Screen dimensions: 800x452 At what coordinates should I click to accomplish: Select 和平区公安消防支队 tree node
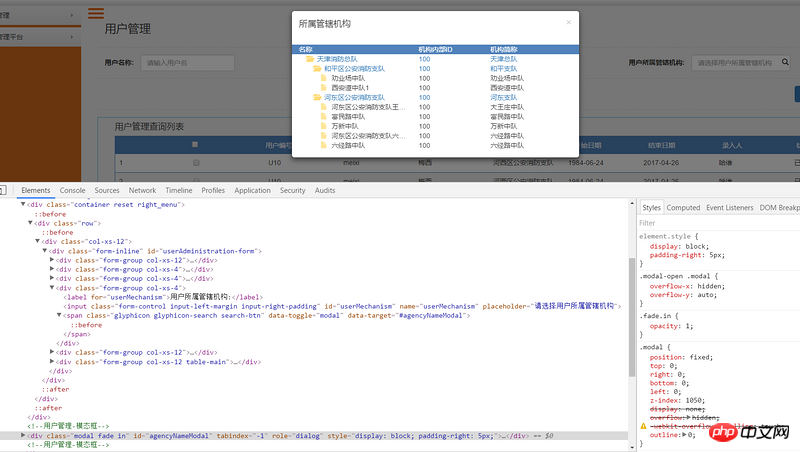click(x=355, y=68)
